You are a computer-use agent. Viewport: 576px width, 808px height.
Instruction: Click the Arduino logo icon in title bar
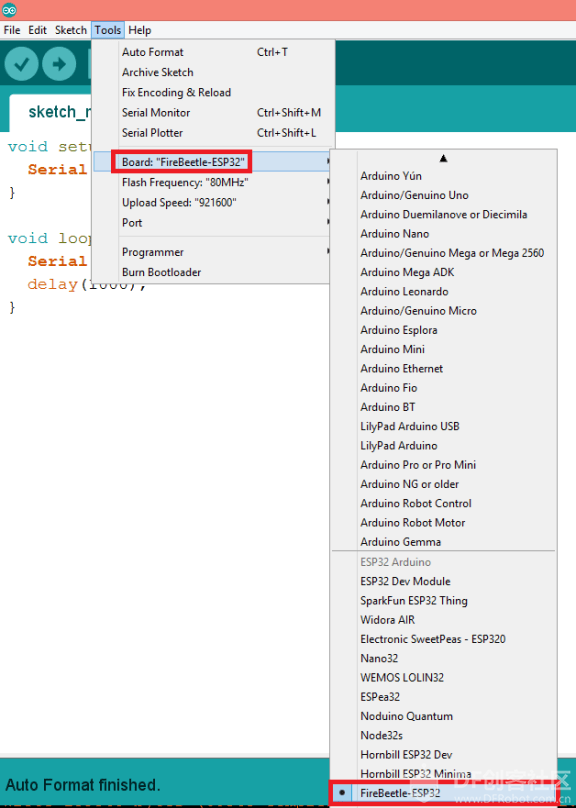tap(9, 9)
